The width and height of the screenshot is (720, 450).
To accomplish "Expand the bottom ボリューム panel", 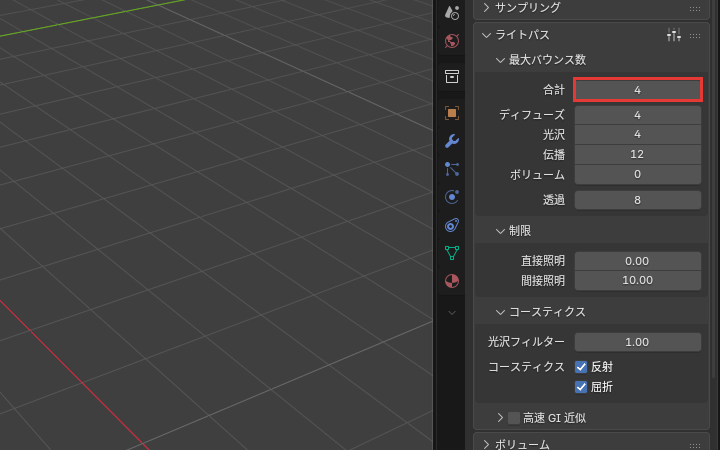I will point(486,444).
